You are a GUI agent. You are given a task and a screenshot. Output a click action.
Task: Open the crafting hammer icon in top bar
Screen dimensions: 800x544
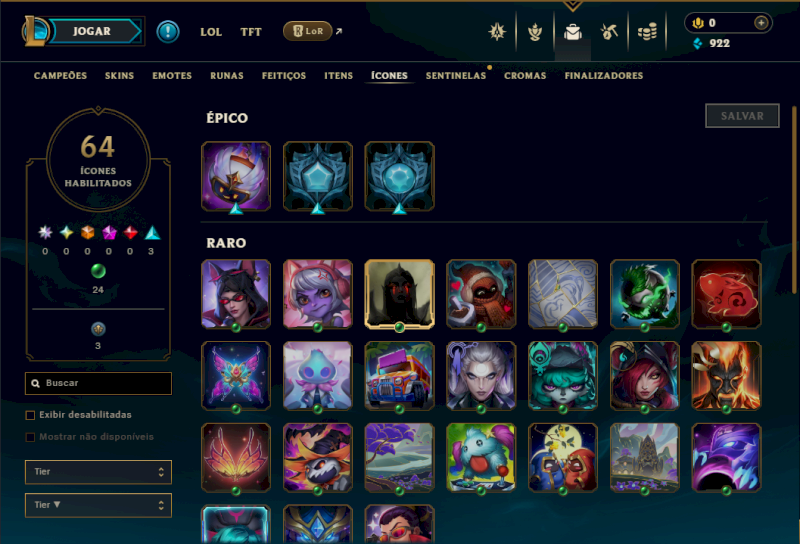click(609, 32)
